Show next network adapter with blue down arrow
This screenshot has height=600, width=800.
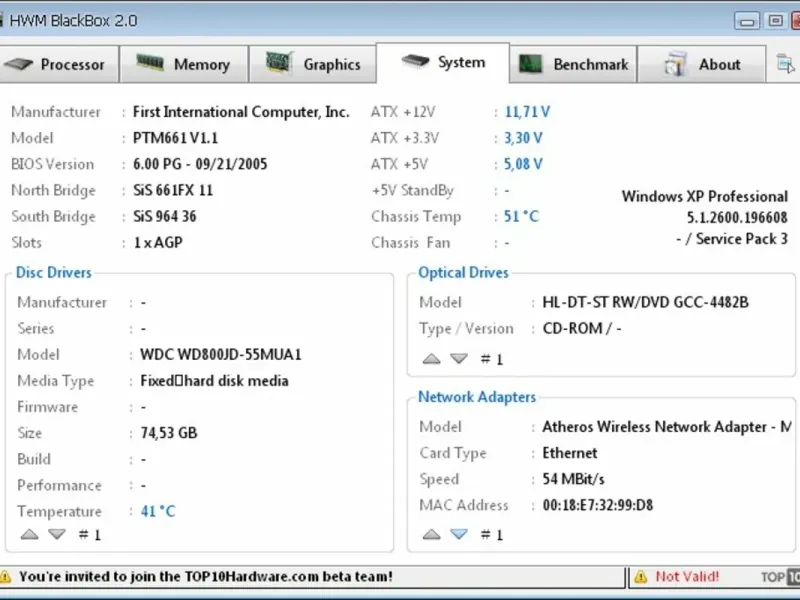459,534
